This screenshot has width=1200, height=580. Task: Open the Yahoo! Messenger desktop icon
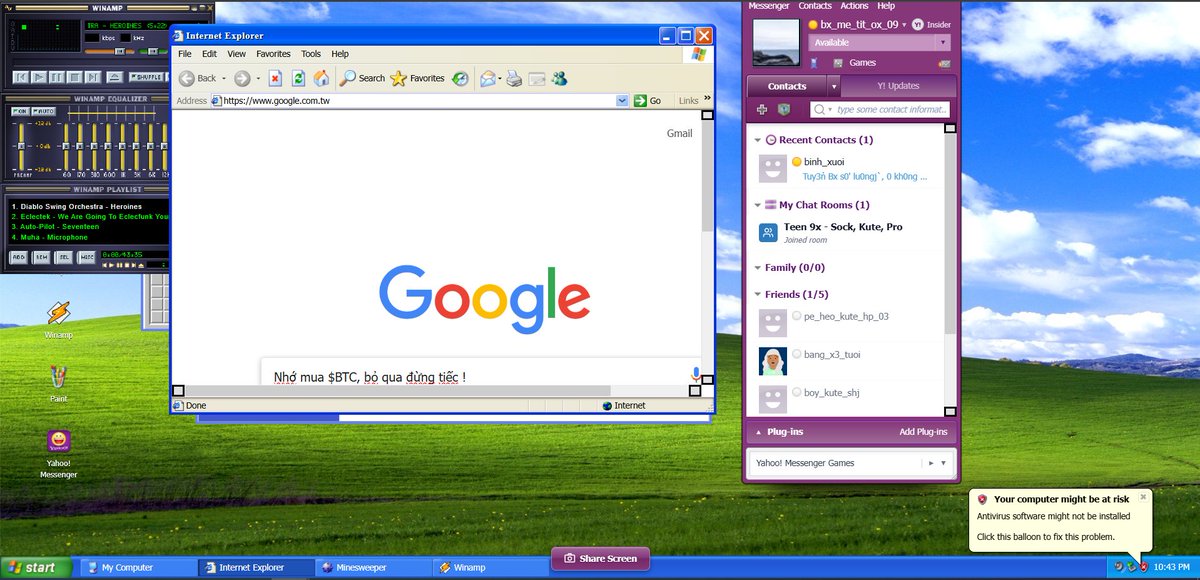(58, 454)
